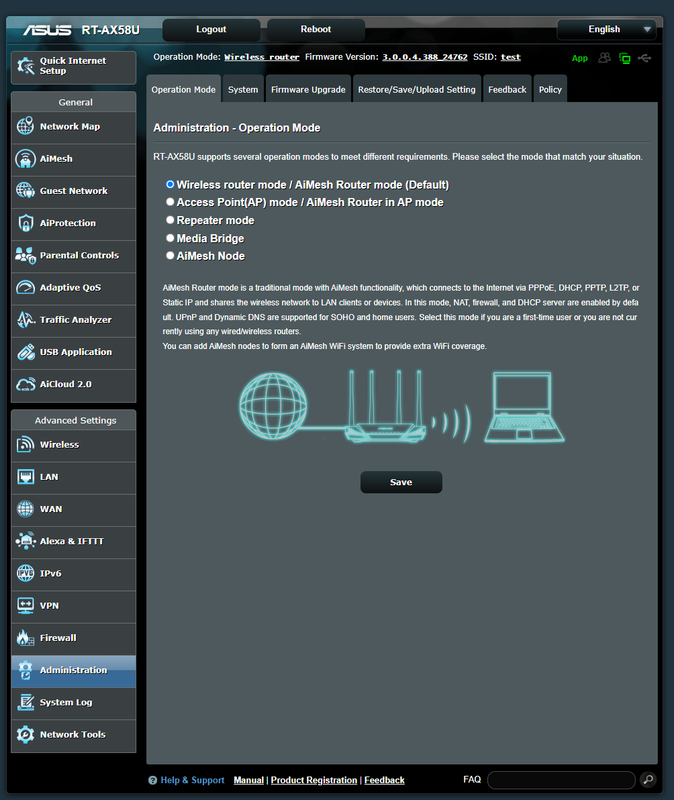
Task: Open the AiMesh sidebar icon
Action: coord(26,159)
